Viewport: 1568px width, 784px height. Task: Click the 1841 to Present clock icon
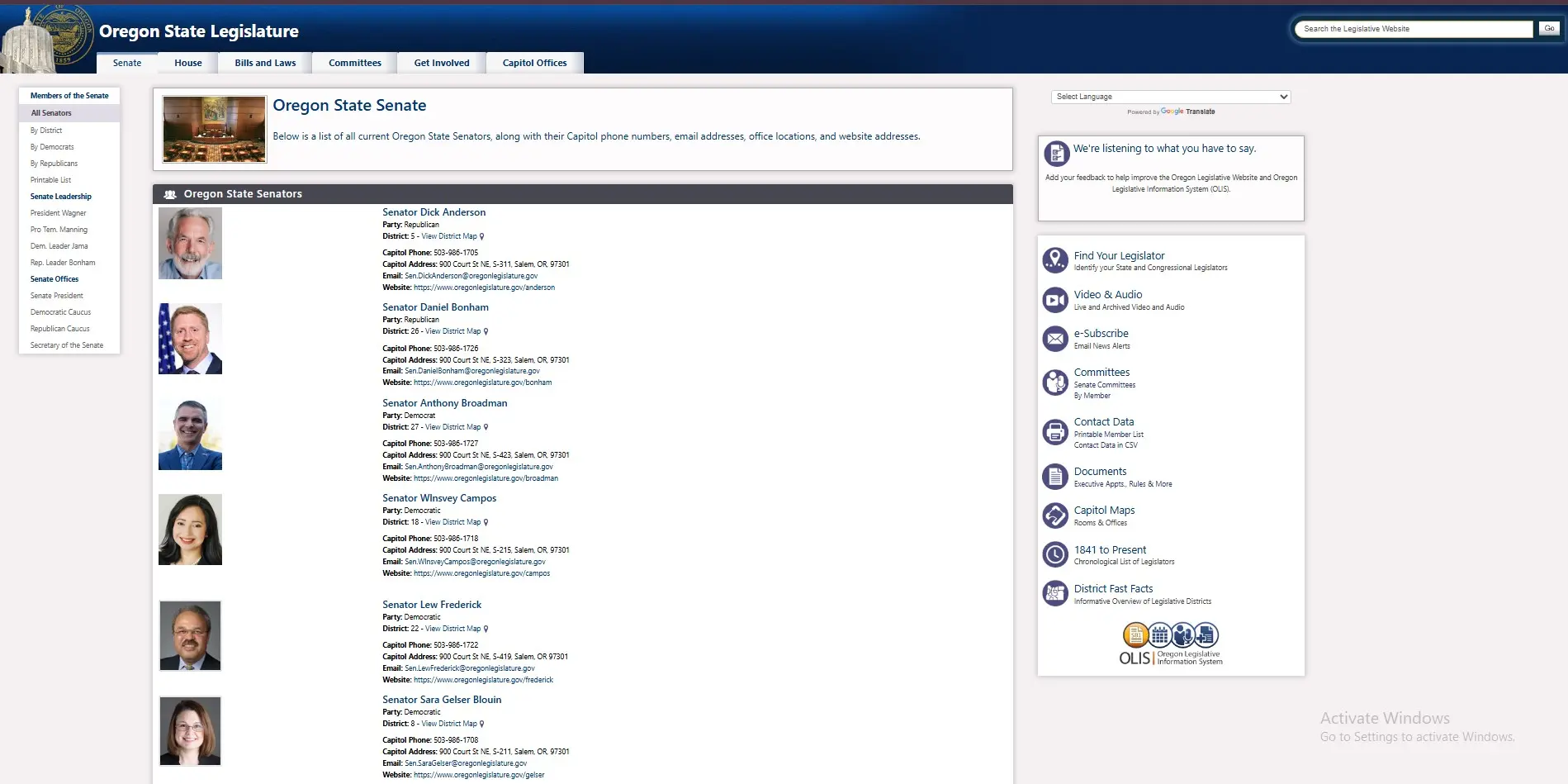click(x=1055, y=554)
